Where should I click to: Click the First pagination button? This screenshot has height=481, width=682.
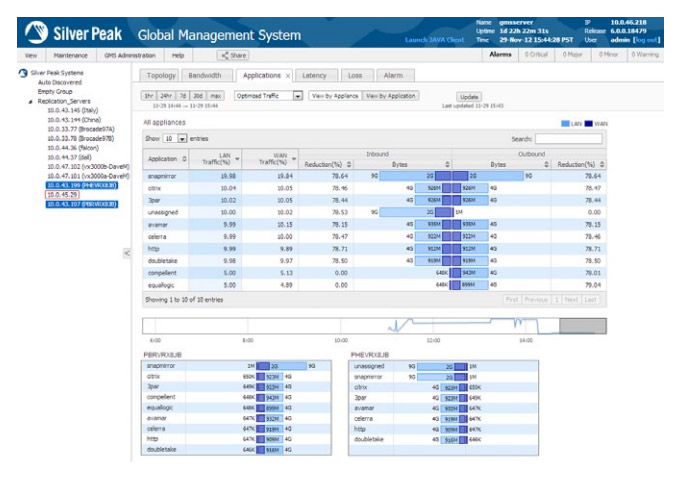(x=512, y=300)
